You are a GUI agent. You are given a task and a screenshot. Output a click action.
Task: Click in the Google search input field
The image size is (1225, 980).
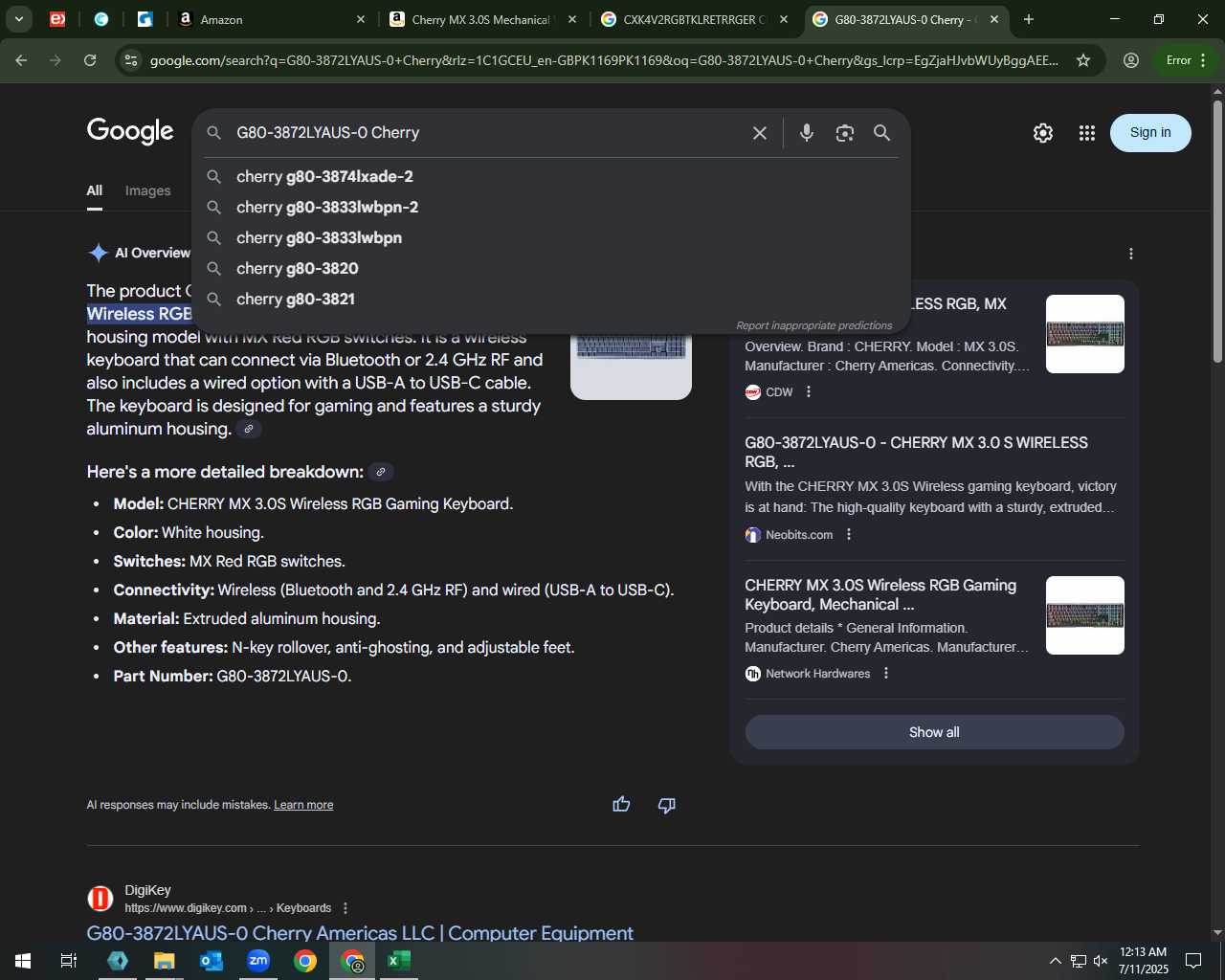pyautogui.click(x=488, y=133)
